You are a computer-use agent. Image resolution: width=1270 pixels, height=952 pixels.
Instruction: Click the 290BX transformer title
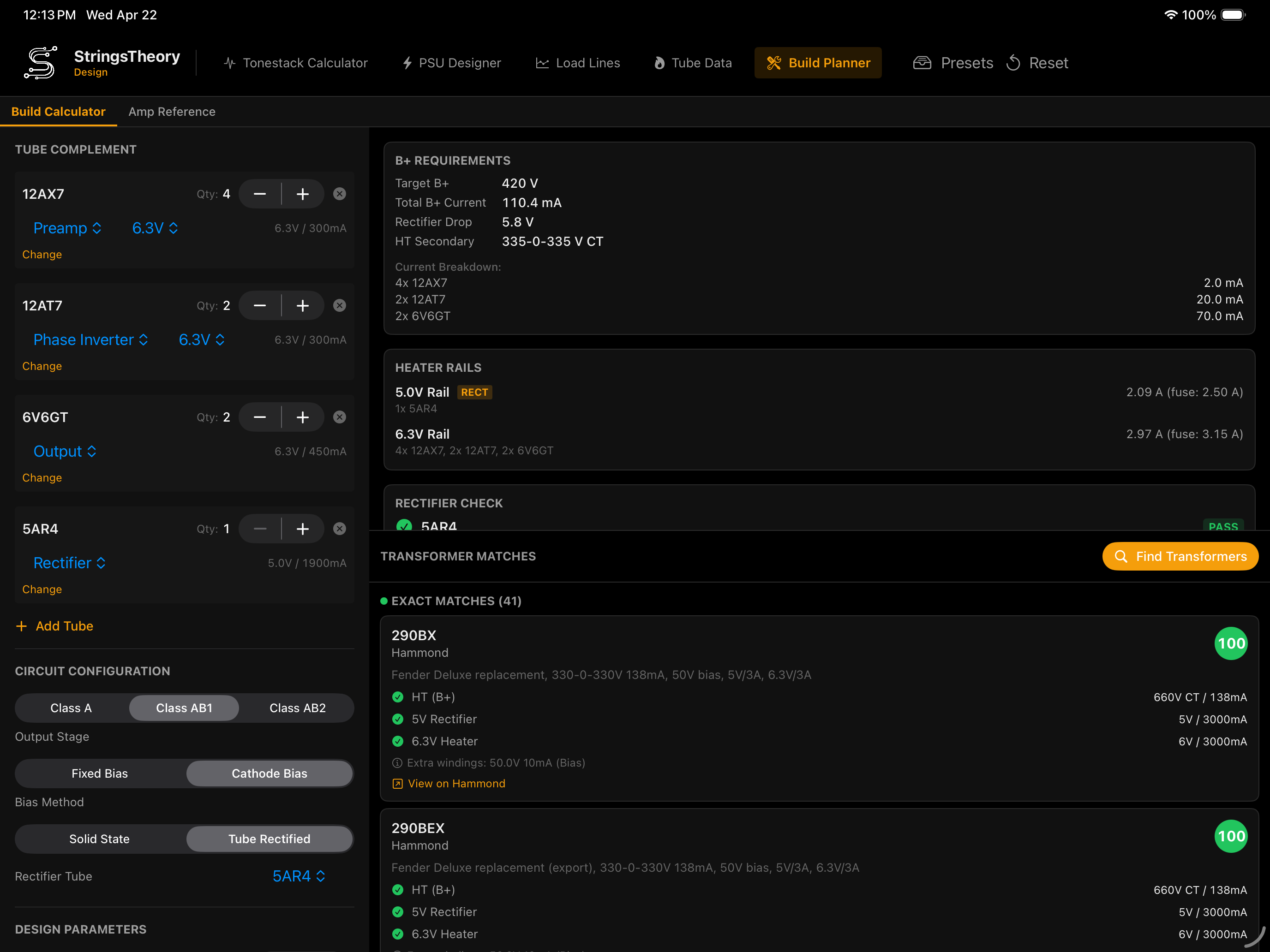pyautogui.click(x=413, y=635)
